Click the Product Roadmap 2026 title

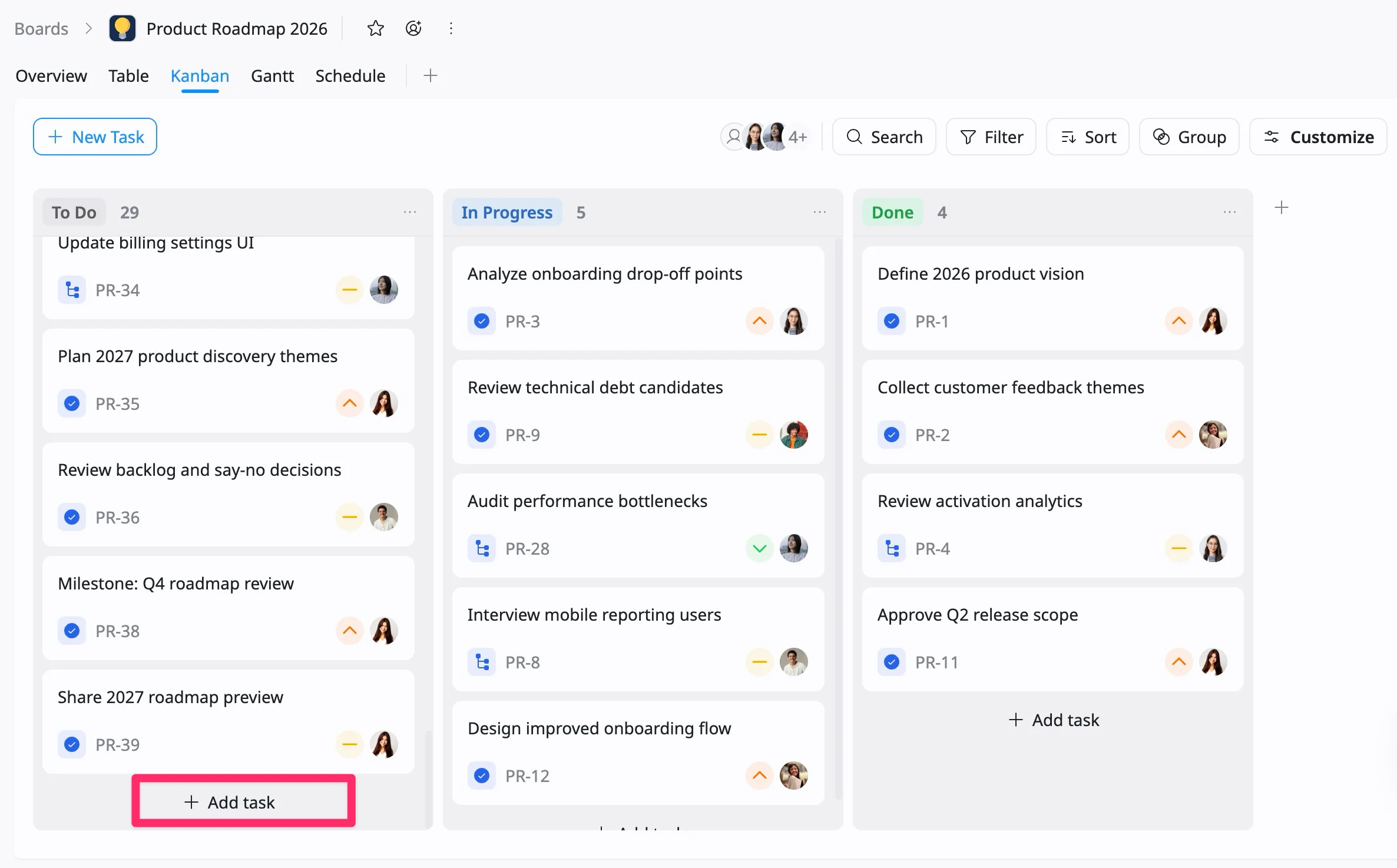237,28
